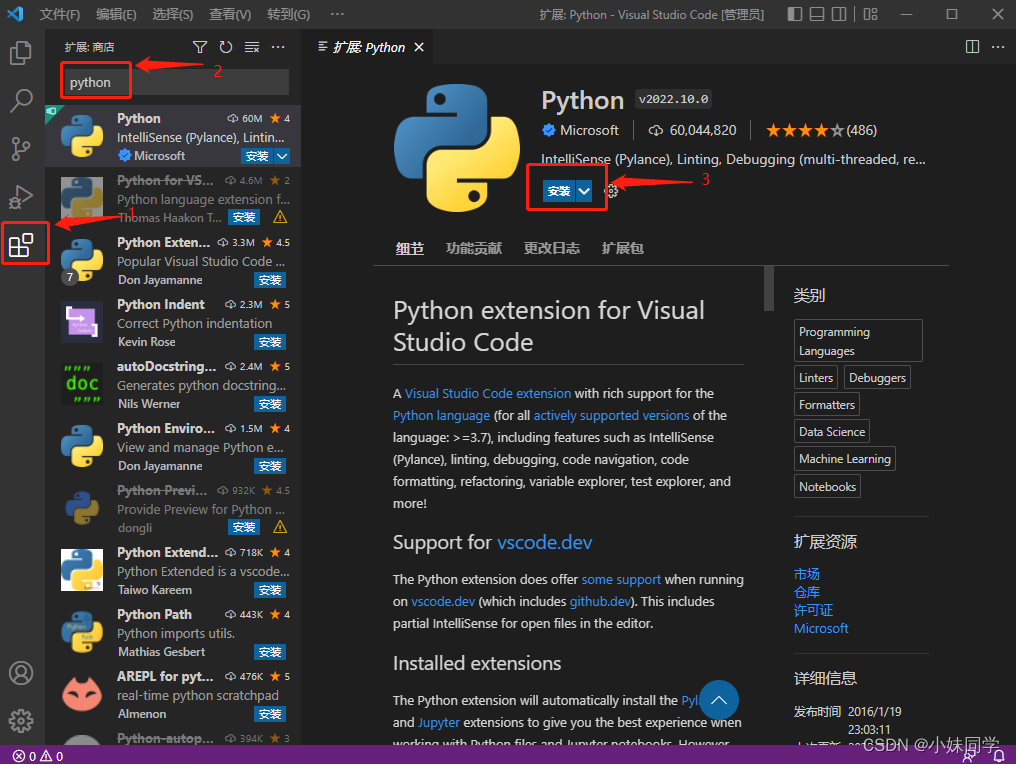Open extensions panel more actions menu
Viewport: 1016px width, 764px height.
278,47
